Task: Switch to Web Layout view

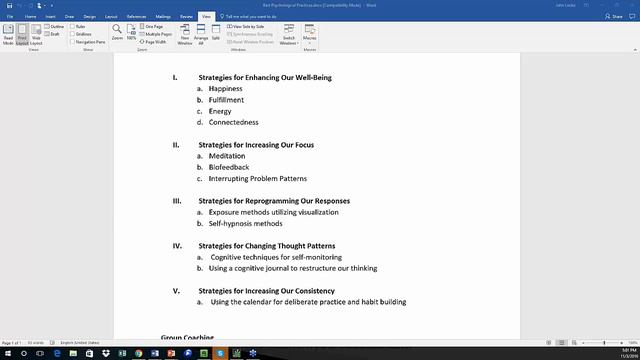Action: coord(36,34)
